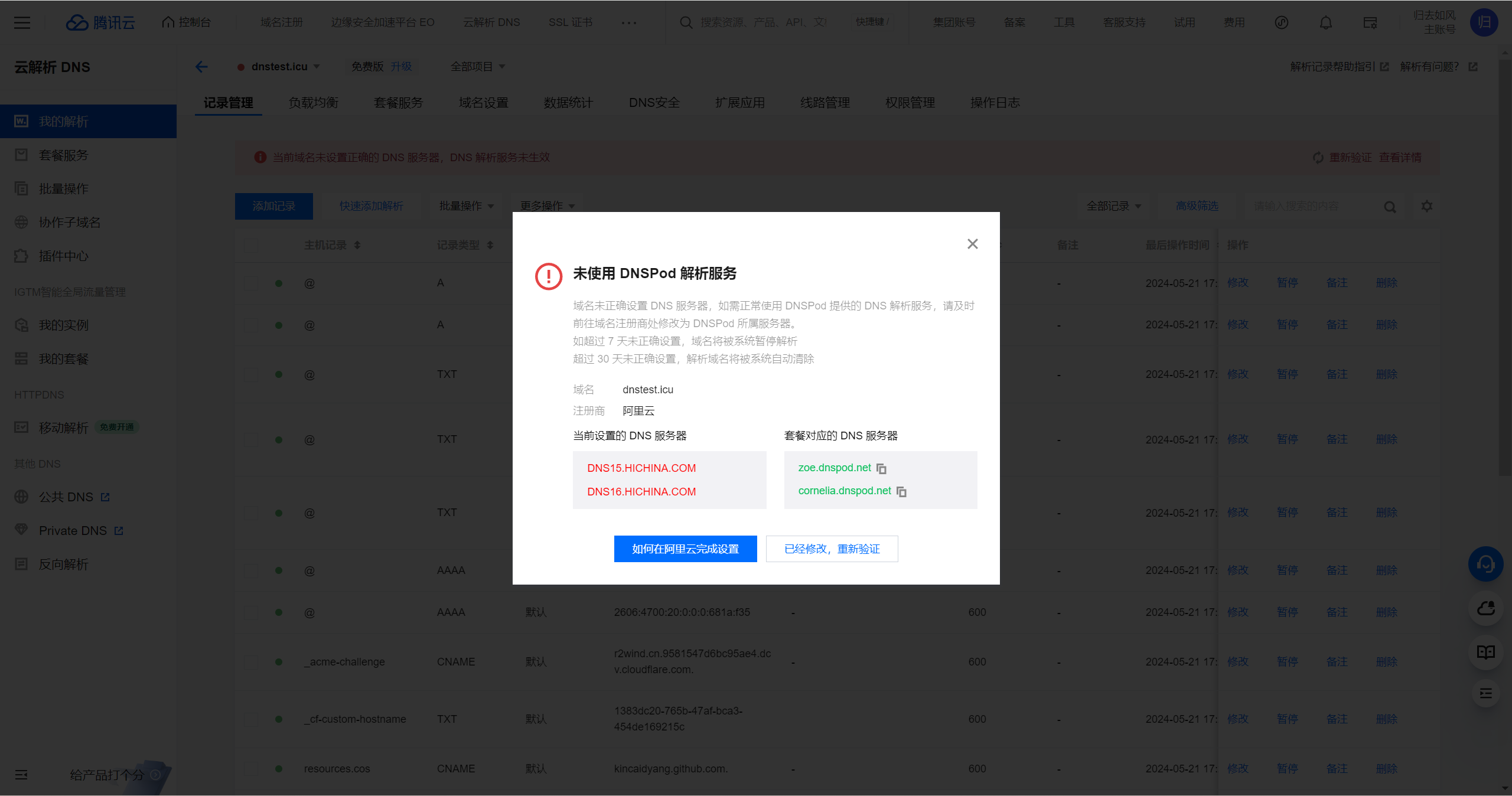Open the documentation book icon widget
Image resolution: width=1512 pixels, height=796 pixels.
1485,652
